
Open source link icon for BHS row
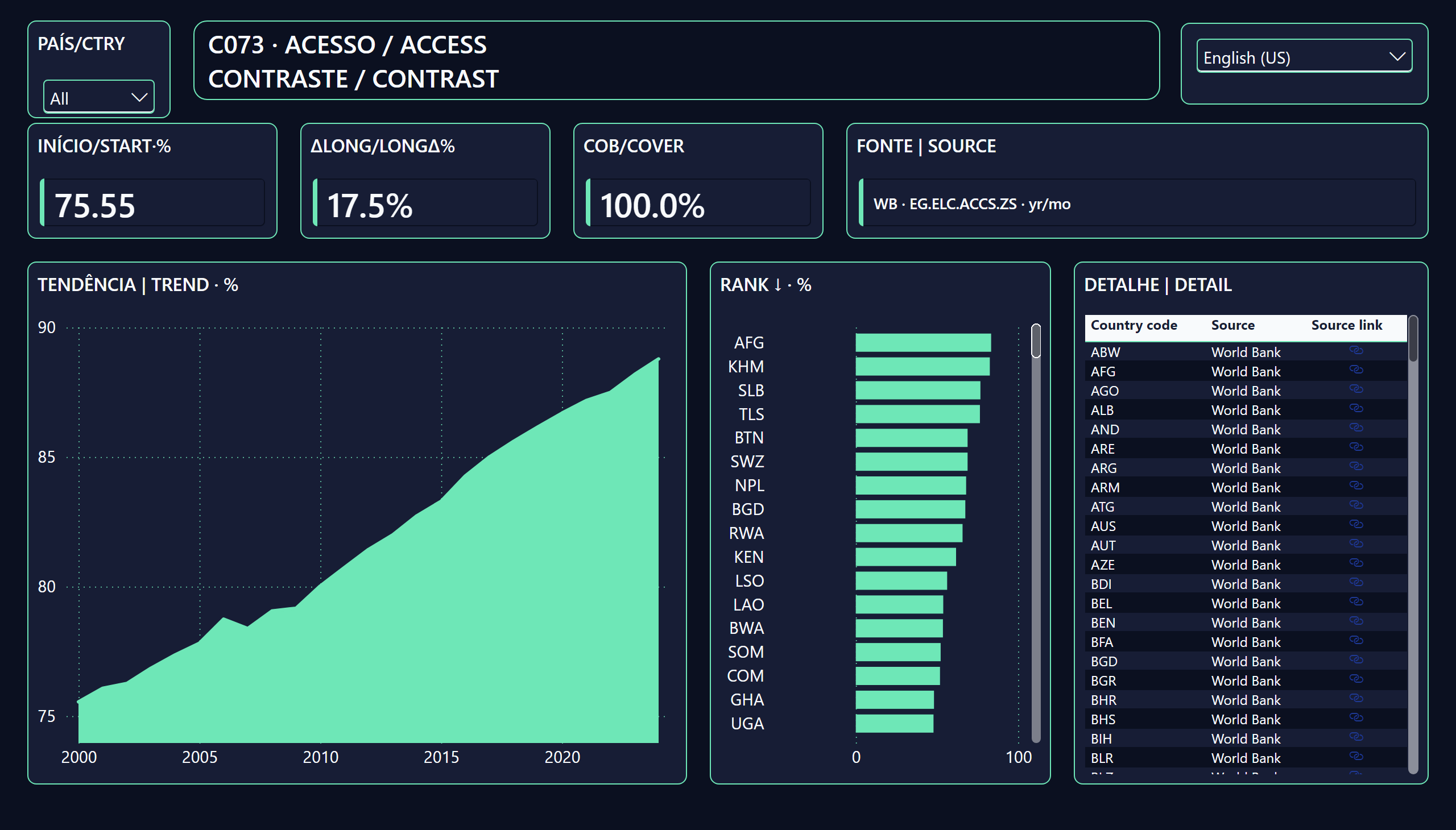tap(1356, 719)
